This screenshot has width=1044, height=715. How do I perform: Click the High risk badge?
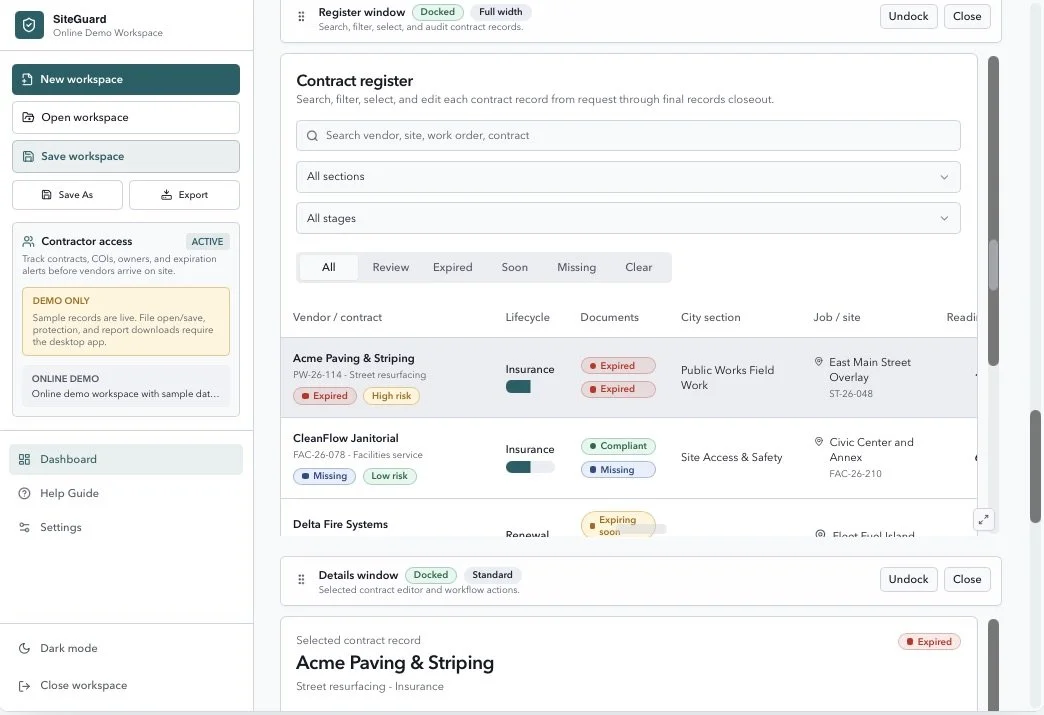click(x=392, y=396)
